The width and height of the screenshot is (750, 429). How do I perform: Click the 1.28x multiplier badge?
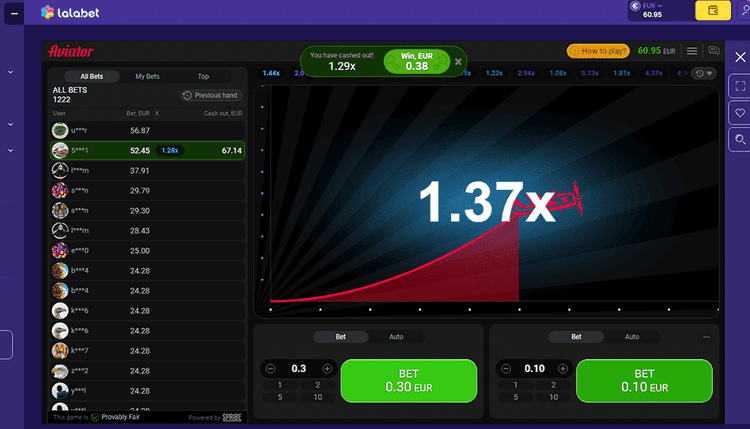170,151
